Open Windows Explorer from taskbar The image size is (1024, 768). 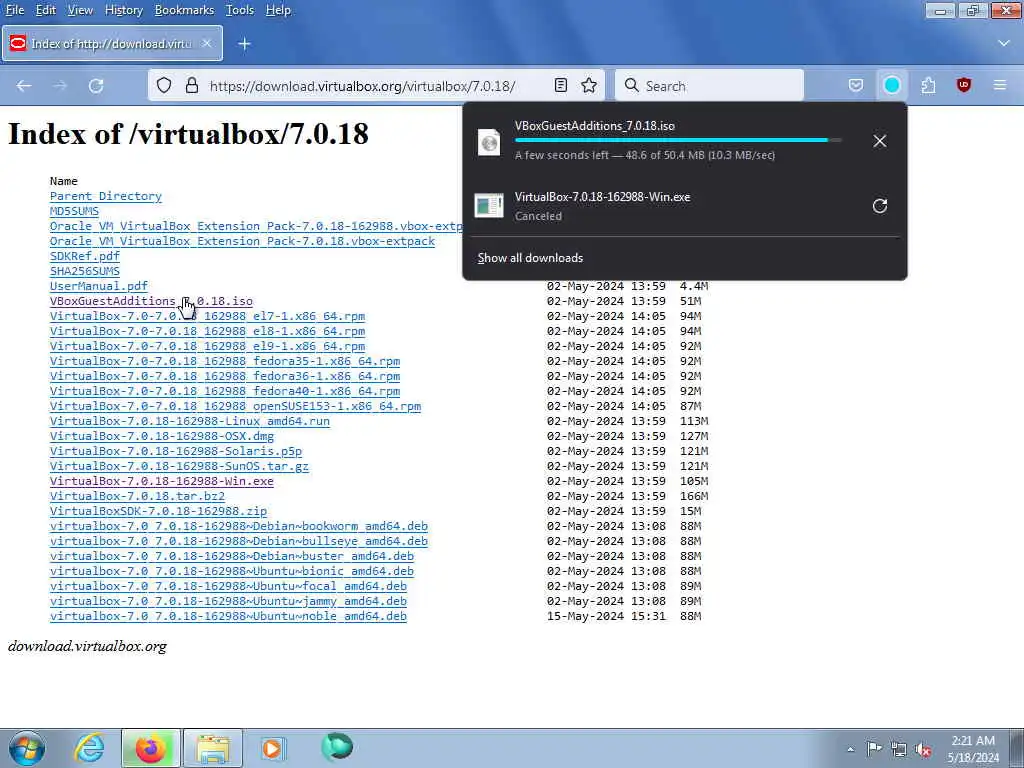pyautogui.click(x=213, y=748)
